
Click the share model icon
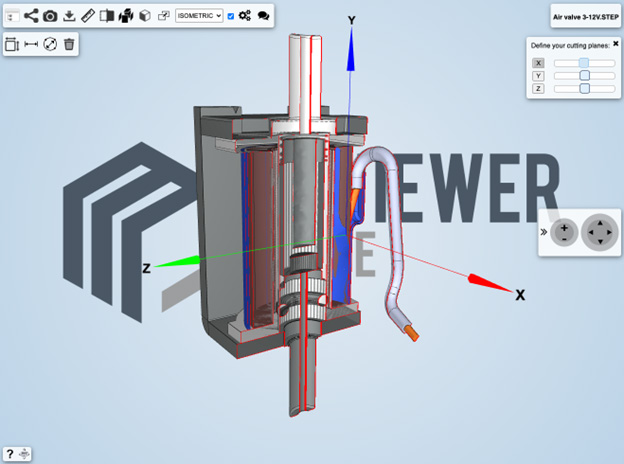tap(31, 16)
